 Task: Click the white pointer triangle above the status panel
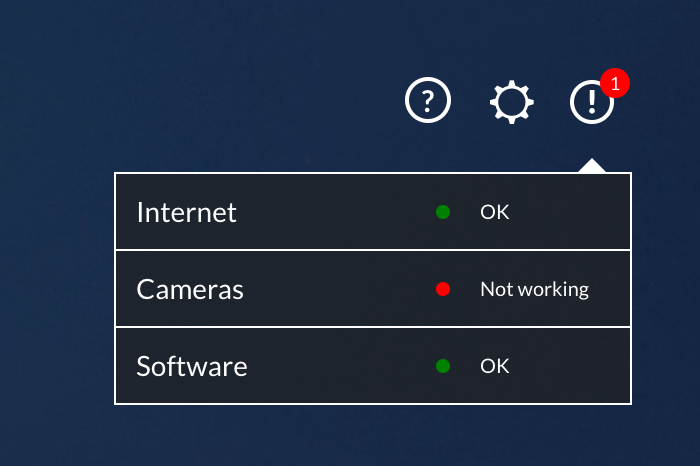[x=592, y=166]
